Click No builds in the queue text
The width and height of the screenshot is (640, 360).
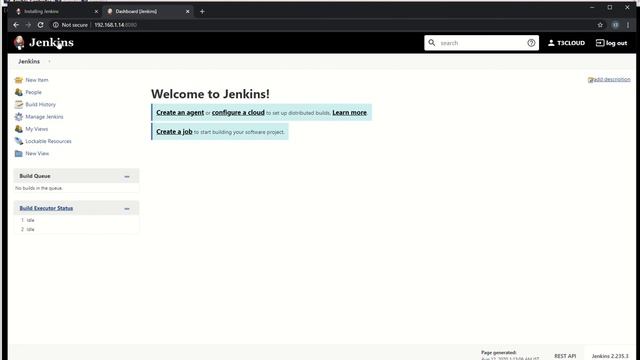click(x=39, y=188)
